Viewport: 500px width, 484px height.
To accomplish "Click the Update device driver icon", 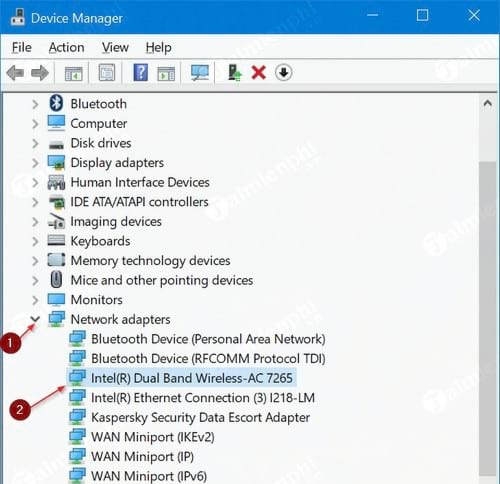I will click(234, 72).
